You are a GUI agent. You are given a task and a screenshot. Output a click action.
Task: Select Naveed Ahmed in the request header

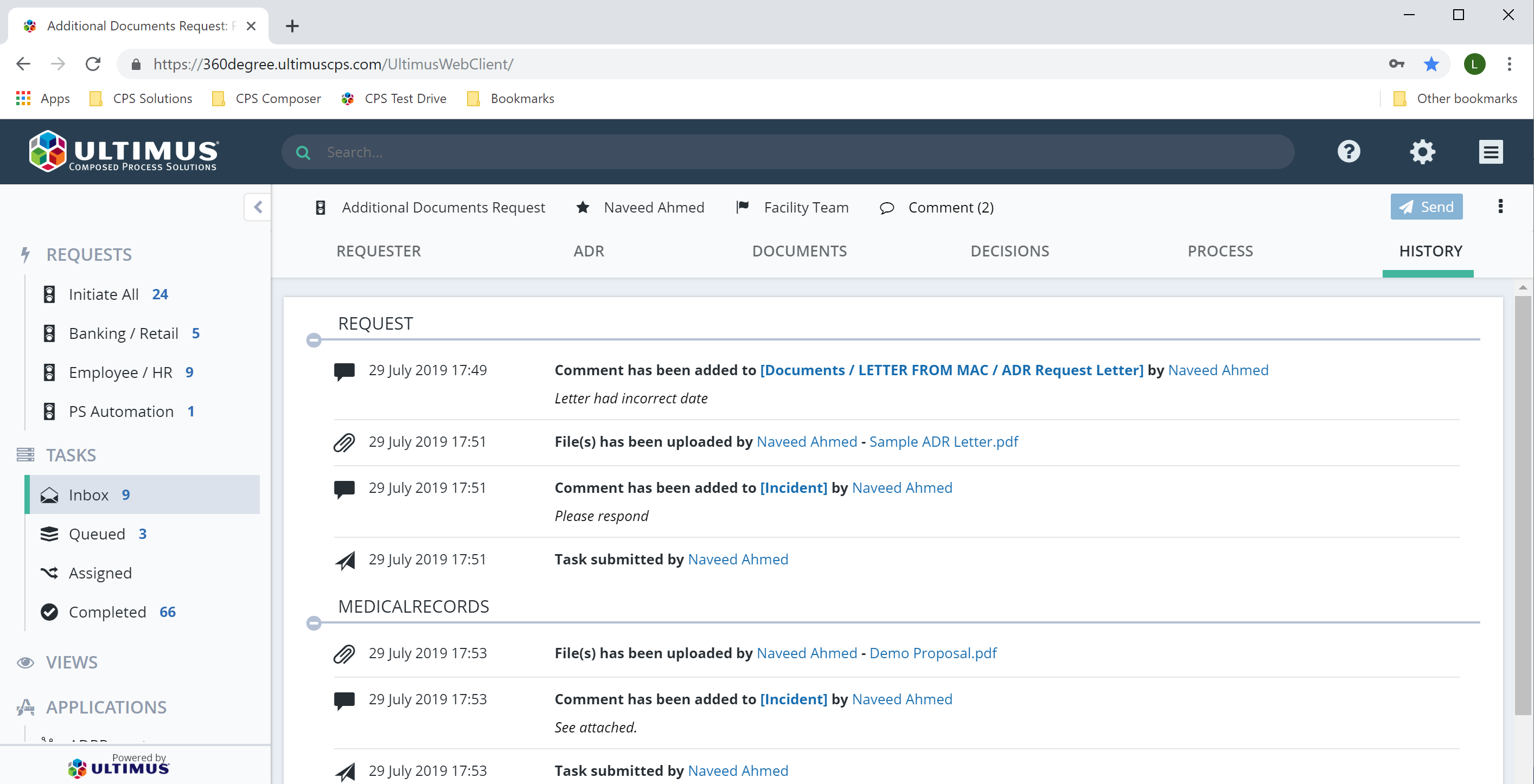(x=654, y=207)
